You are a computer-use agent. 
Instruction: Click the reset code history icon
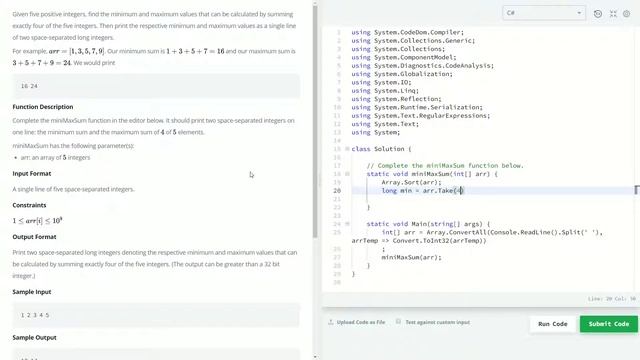[598, 14]
